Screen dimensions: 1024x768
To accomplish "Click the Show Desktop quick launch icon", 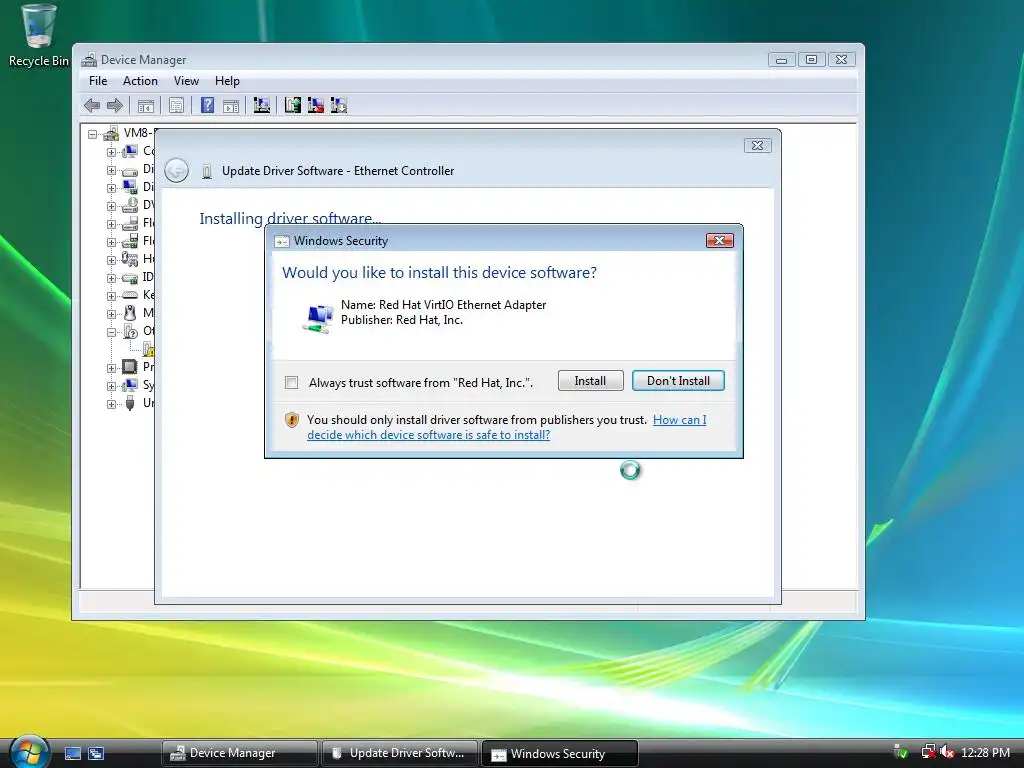I will [72, 754].
